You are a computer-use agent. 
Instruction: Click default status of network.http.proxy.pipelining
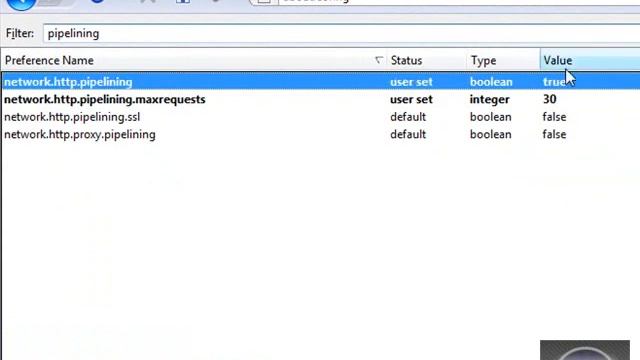point(408,135)
